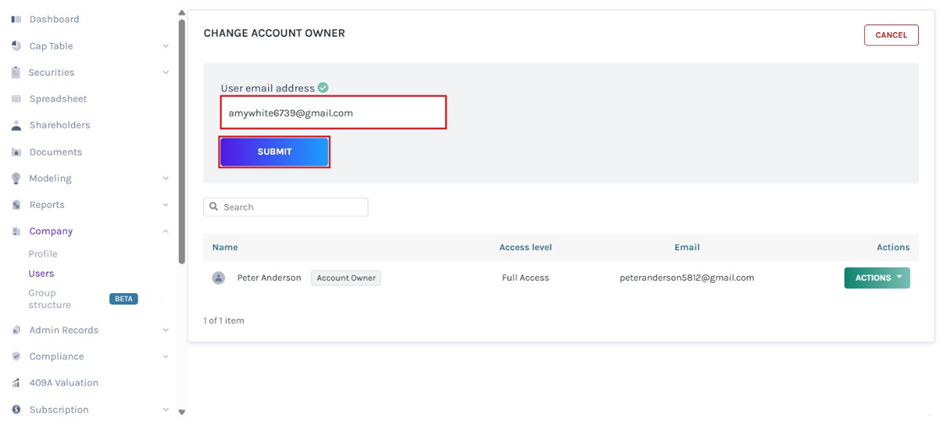Click the sidebar scroll up arrow

coord(182,13)
